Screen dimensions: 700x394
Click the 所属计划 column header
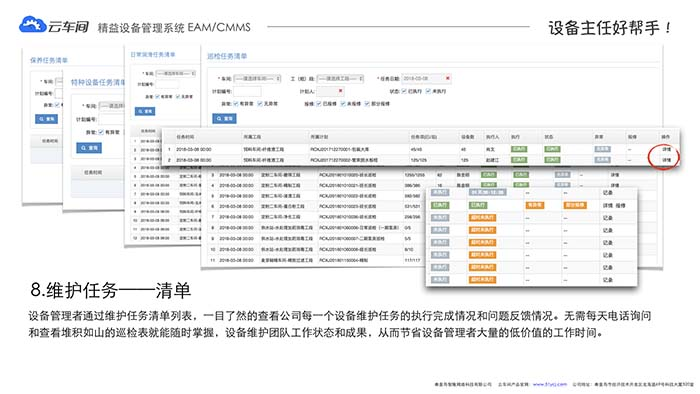[319, 137]
